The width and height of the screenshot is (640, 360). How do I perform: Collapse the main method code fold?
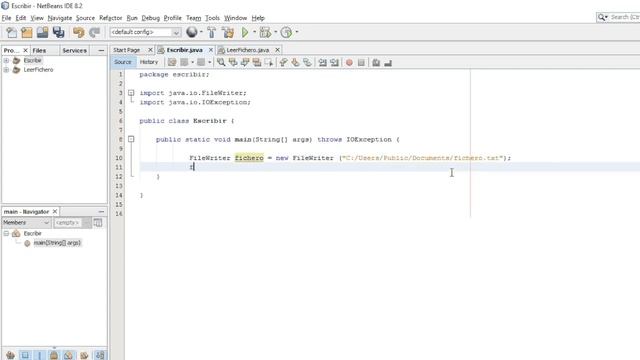(131, 139)
